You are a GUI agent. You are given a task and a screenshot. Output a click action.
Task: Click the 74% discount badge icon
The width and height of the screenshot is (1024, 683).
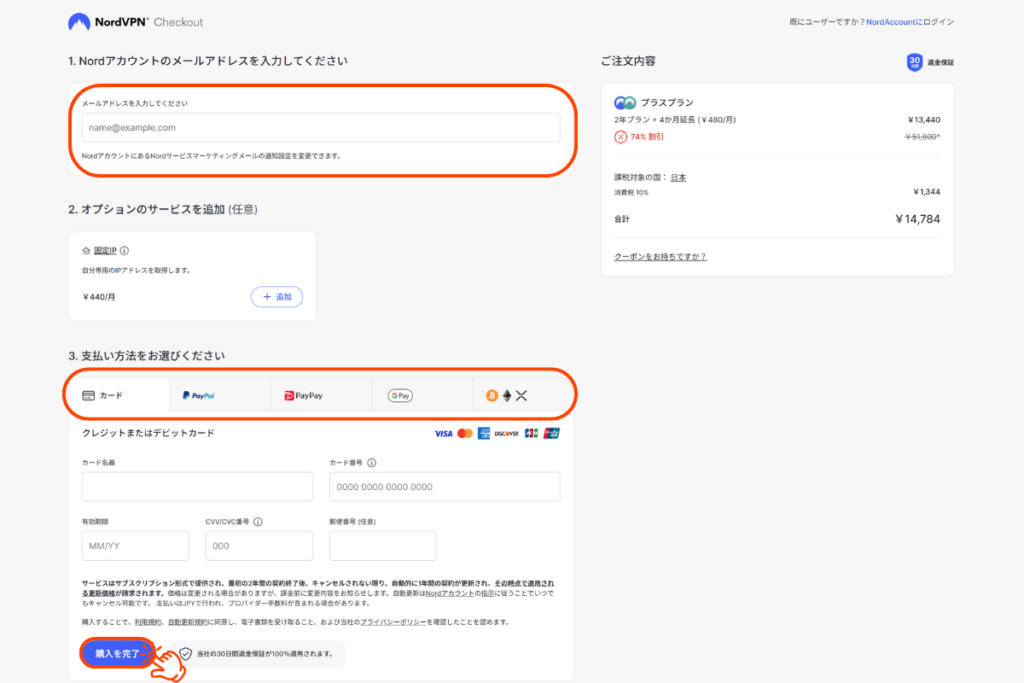point(620,136)
